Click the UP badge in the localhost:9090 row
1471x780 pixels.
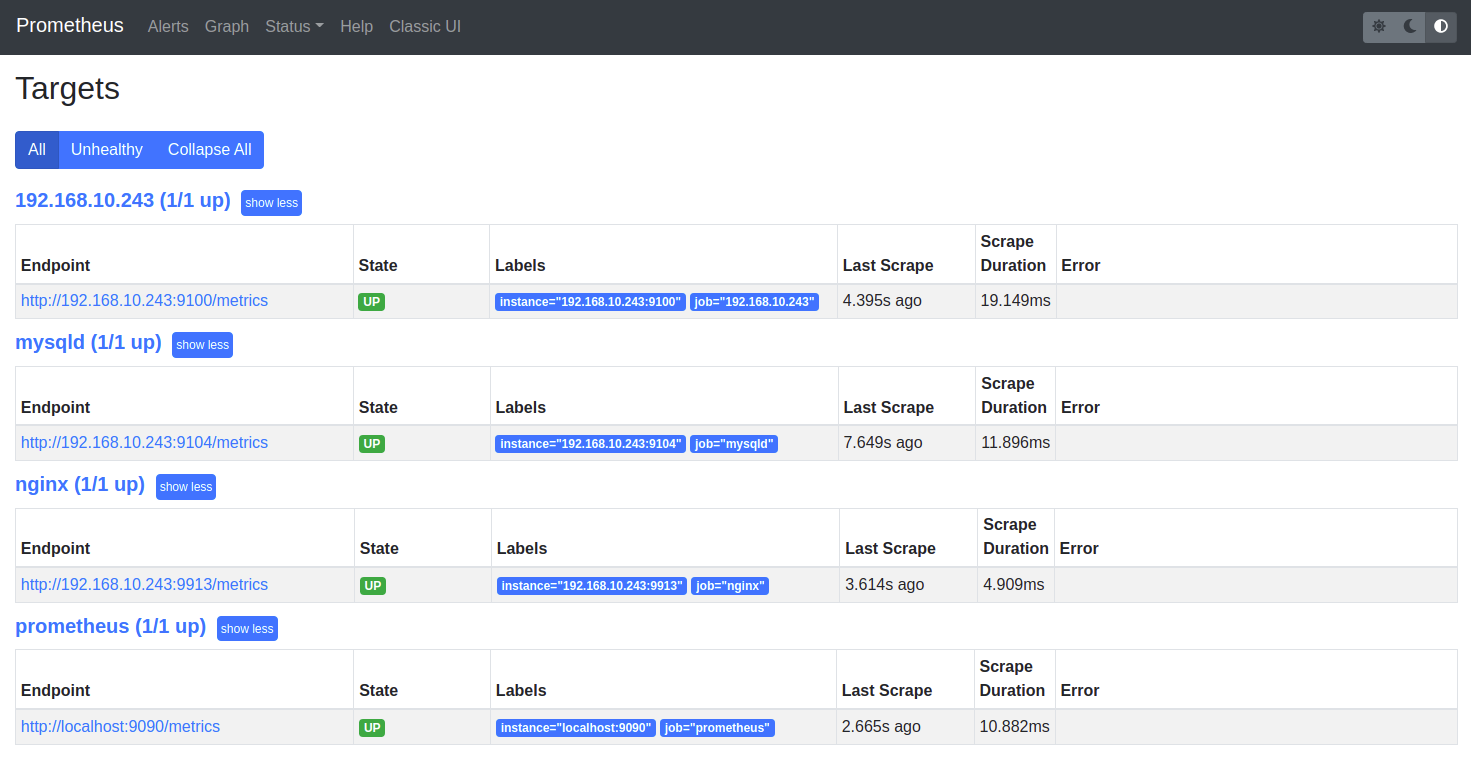372,728
